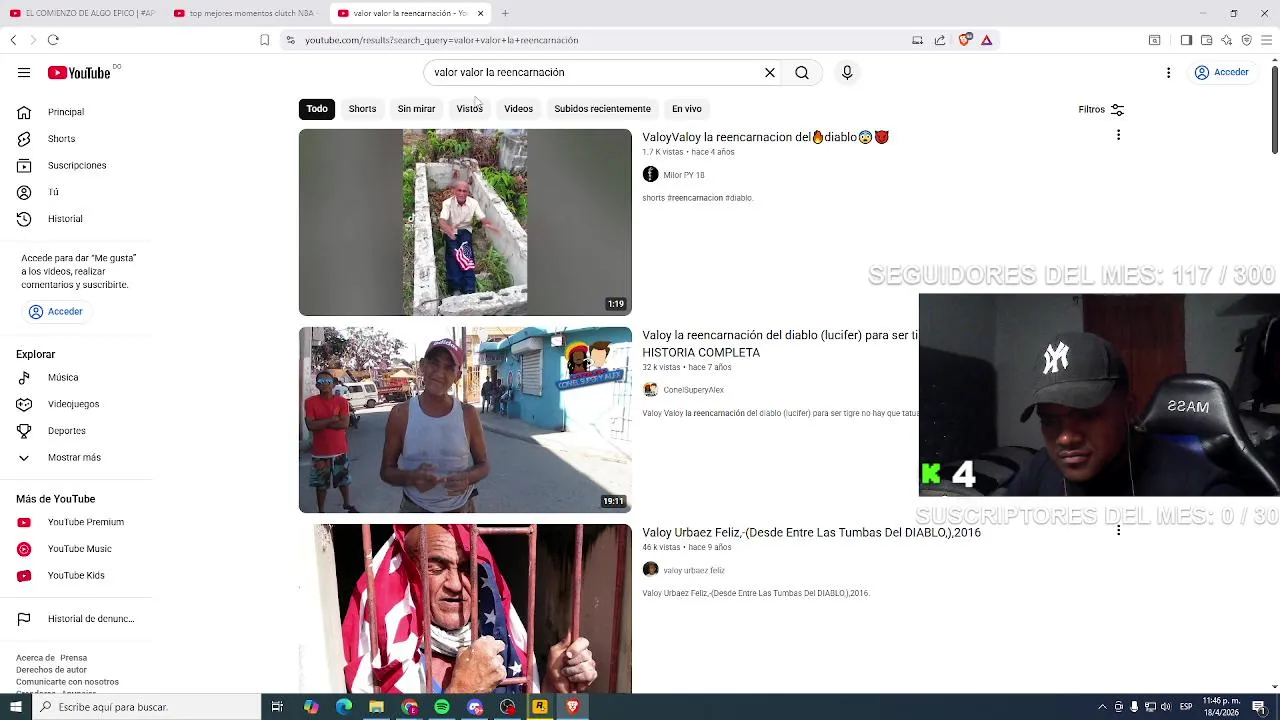Go back in browser history
The width and height of the screenshot is (1280, 720).
pos(13,40)
